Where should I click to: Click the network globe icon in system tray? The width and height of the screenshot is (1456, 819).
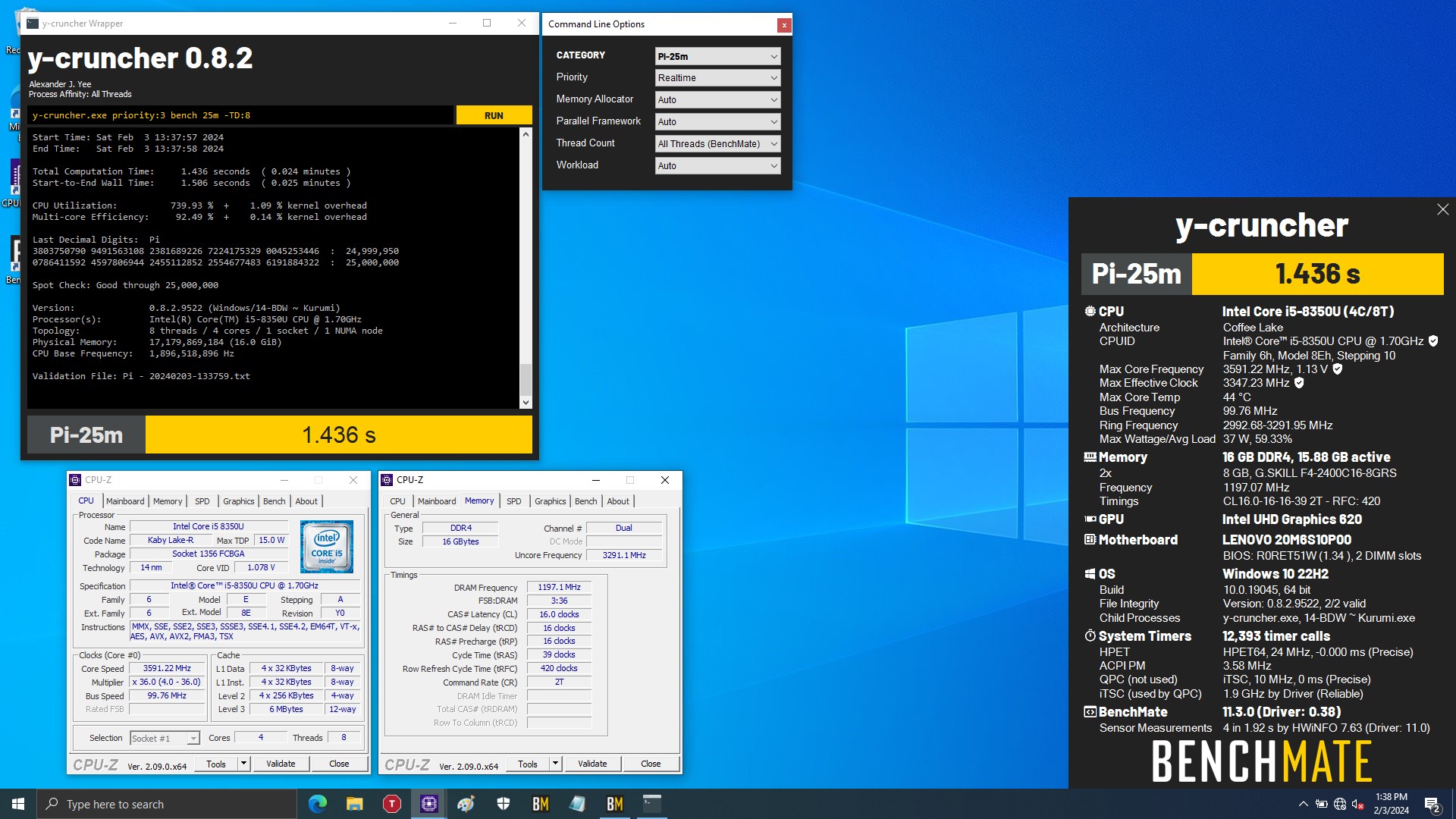(x=1340, y=805)
